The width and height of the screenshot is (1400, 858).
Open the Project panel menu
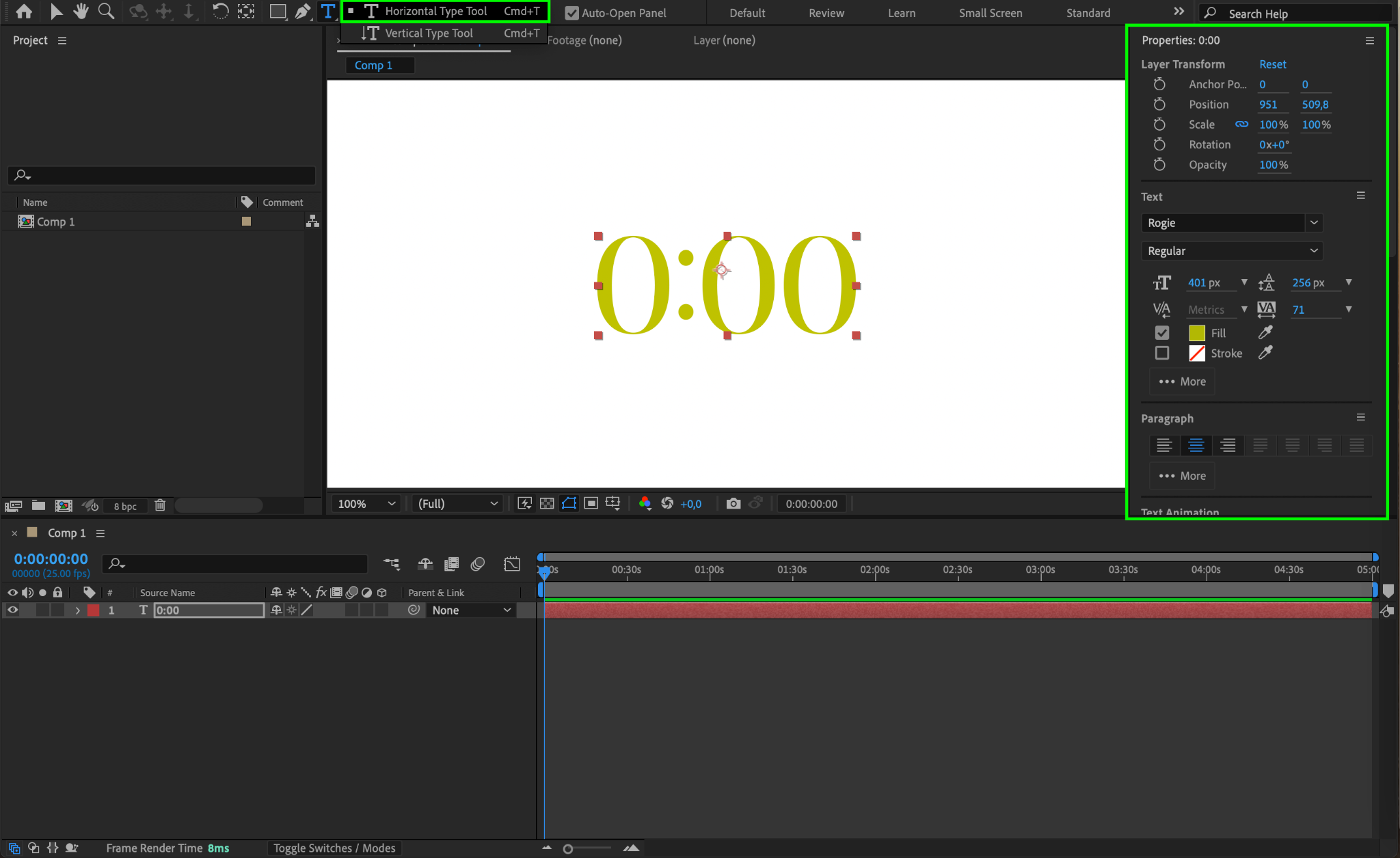click(x=62, y=40)
